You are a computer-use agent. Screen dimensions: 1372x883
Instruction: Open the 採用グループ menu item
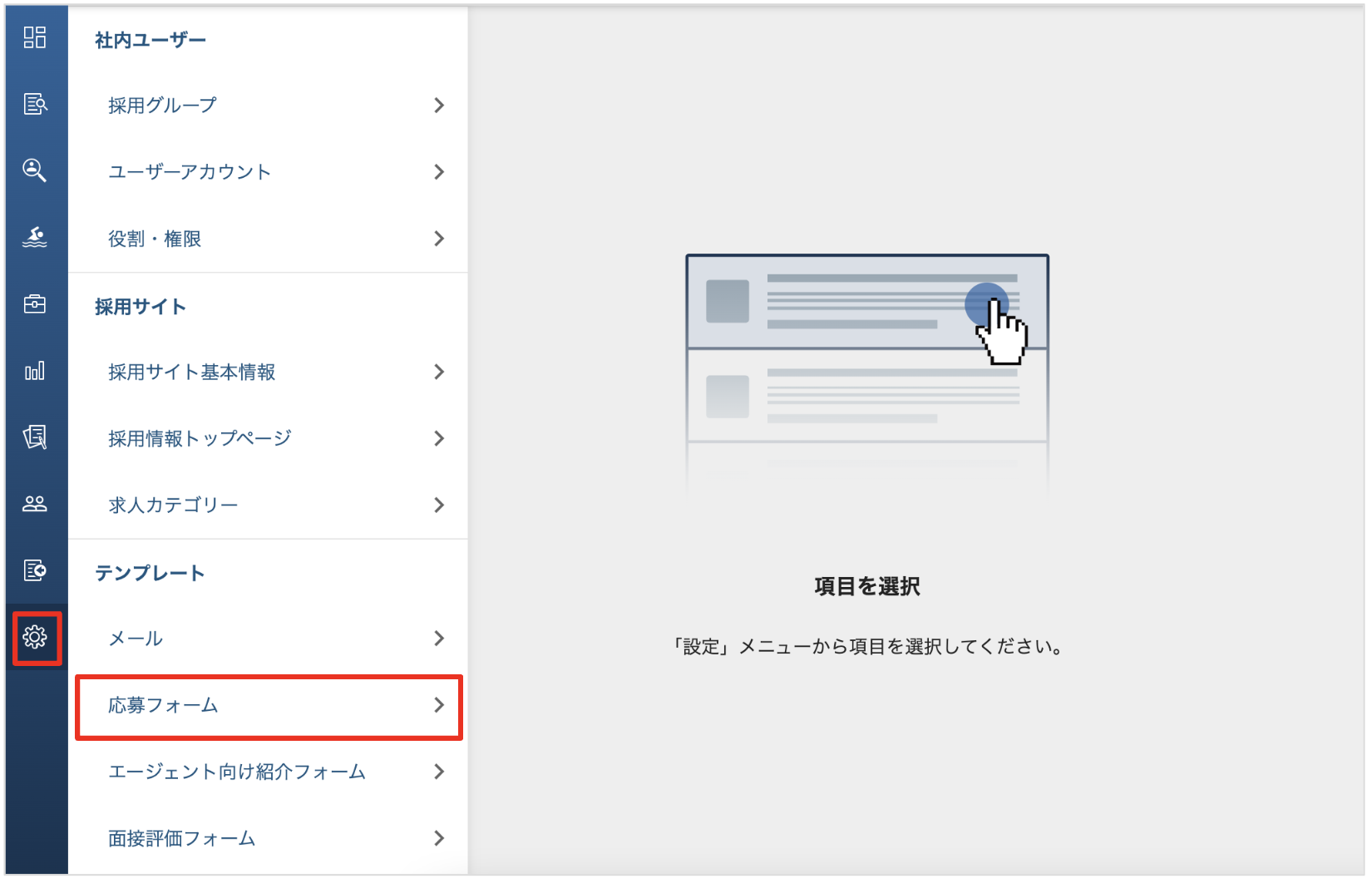pyautogui.click(x=268, y=106)
